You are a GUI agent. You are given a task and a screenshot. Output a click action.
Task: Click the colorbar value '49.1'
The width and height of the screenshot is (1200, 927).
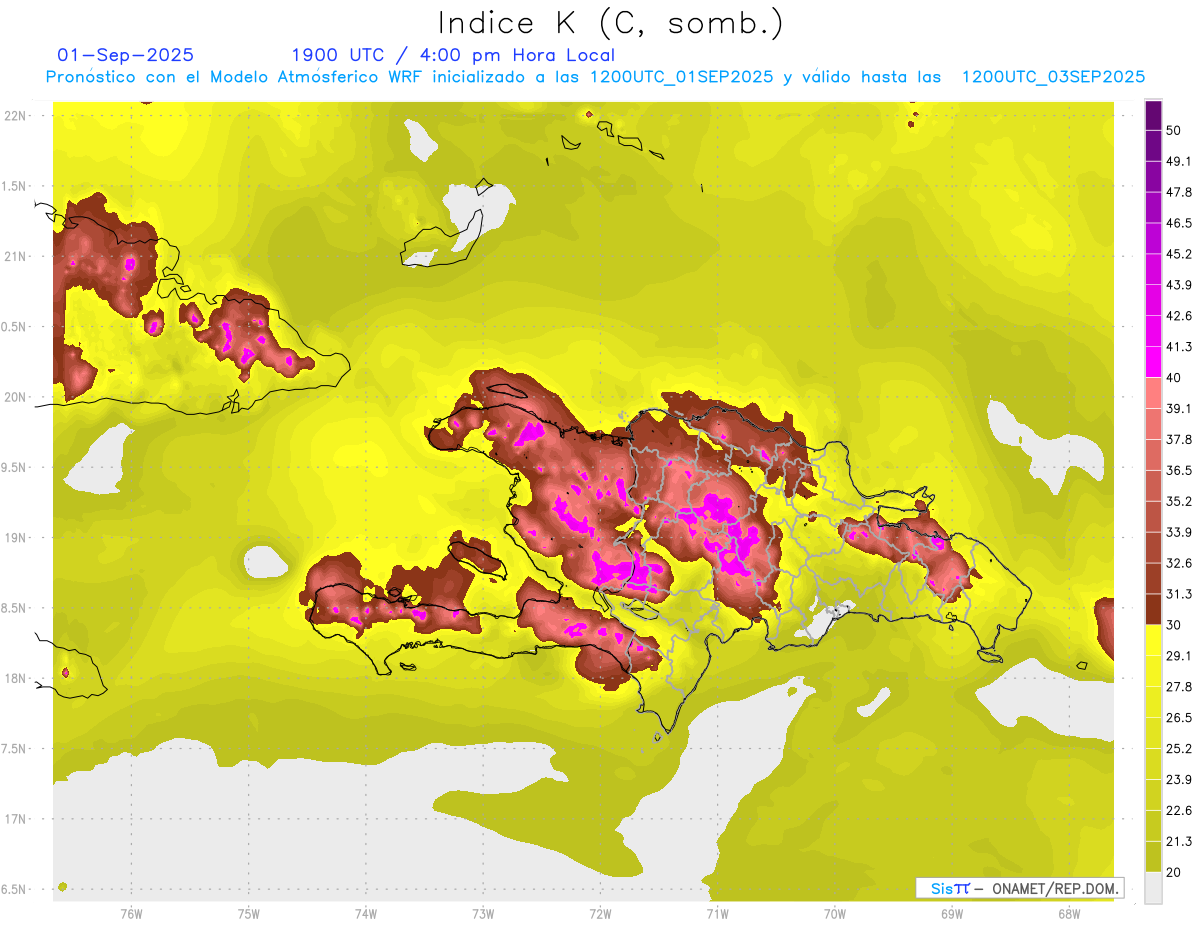[x=1179, y=162]
